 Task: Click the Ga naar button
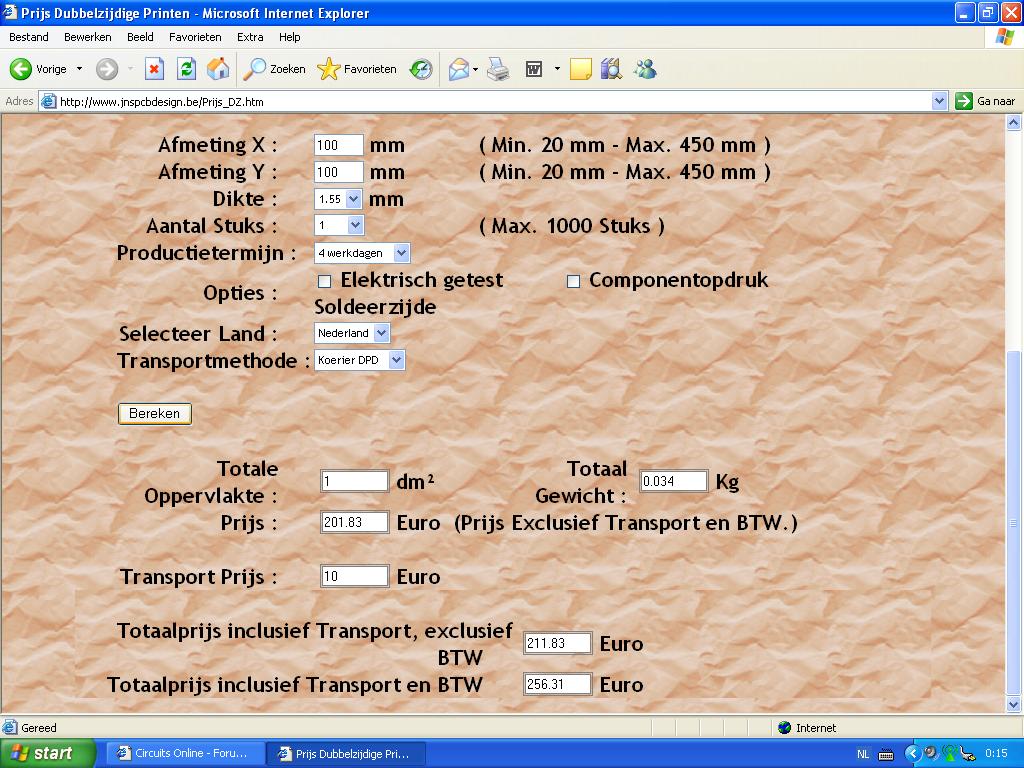(985, 101)
